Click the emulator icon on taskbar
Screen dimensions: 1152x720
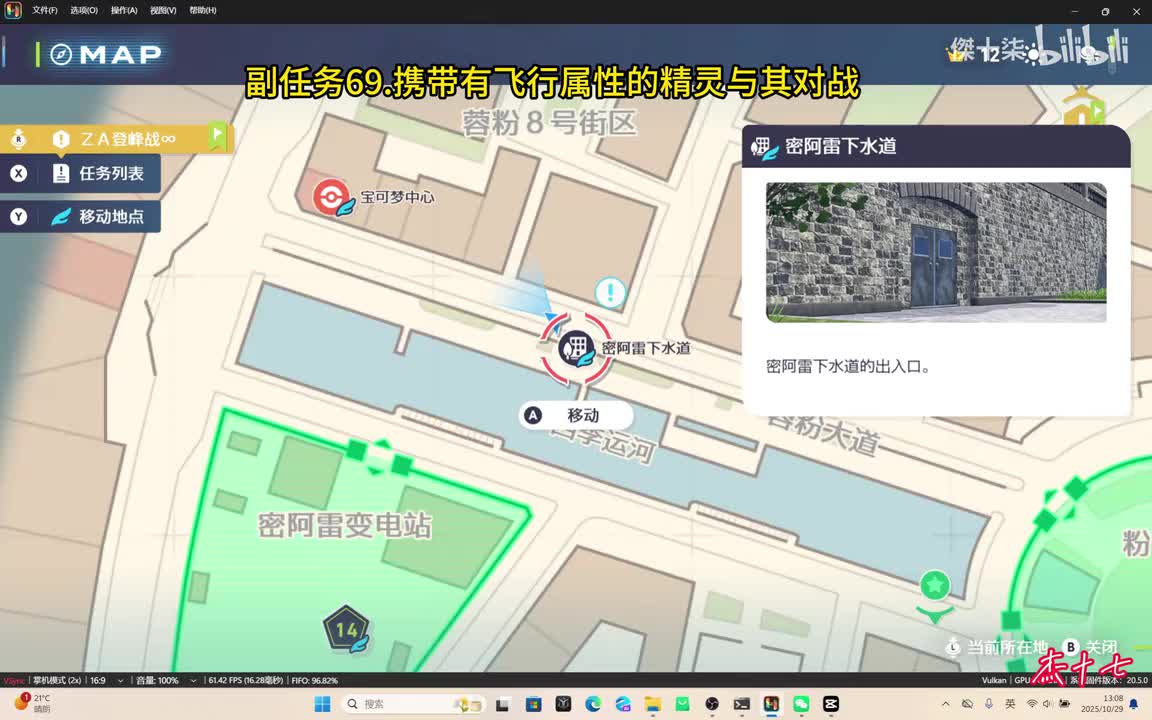pos(771,704)
